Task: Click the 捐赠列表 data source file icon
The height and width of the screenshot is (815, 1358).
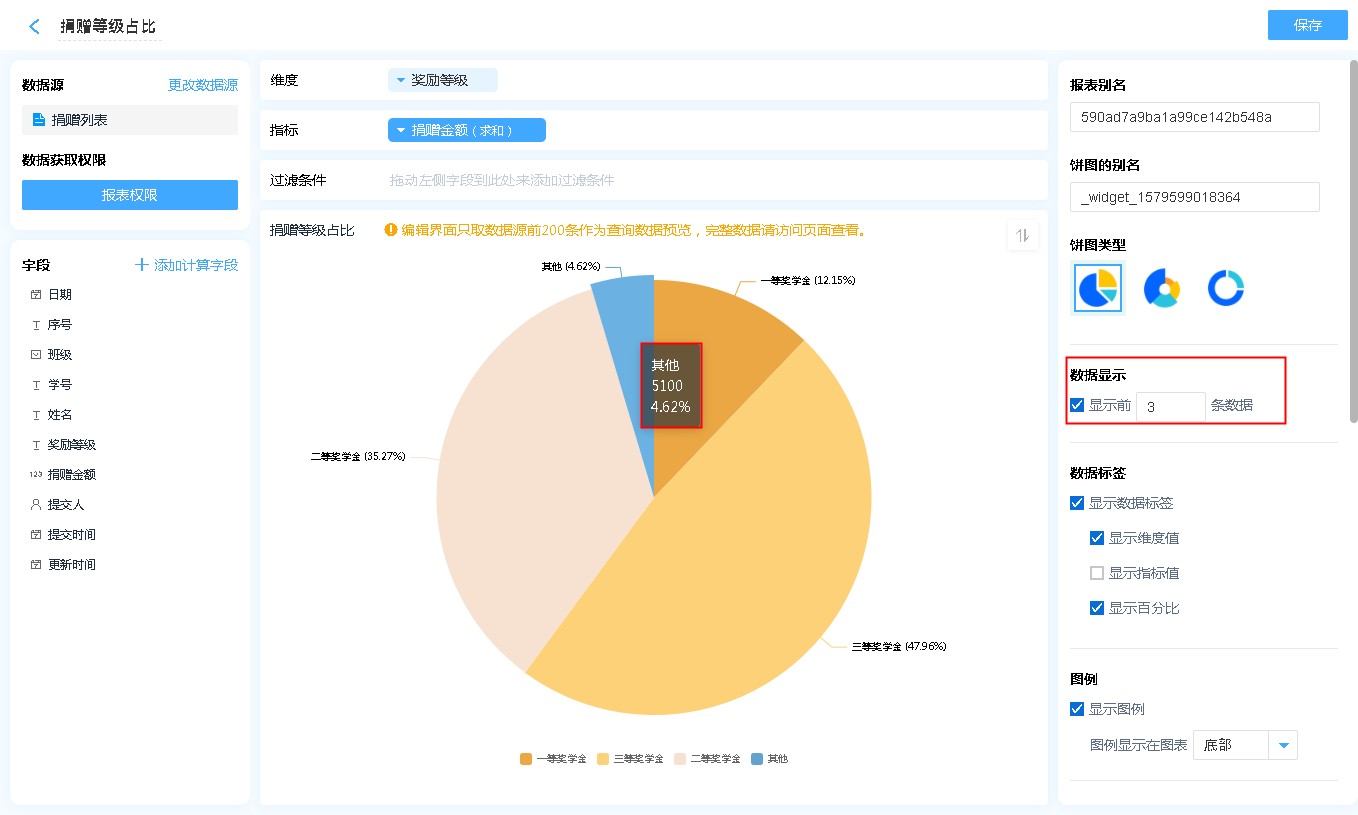Action: pos(39,120)
